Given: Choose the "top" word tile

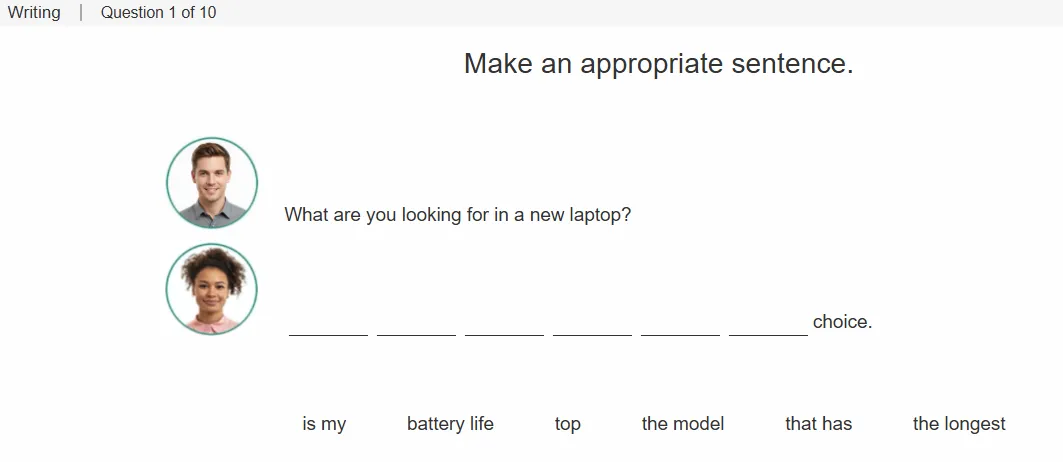Looking at the screenshot, I should (x=567, y=424).
